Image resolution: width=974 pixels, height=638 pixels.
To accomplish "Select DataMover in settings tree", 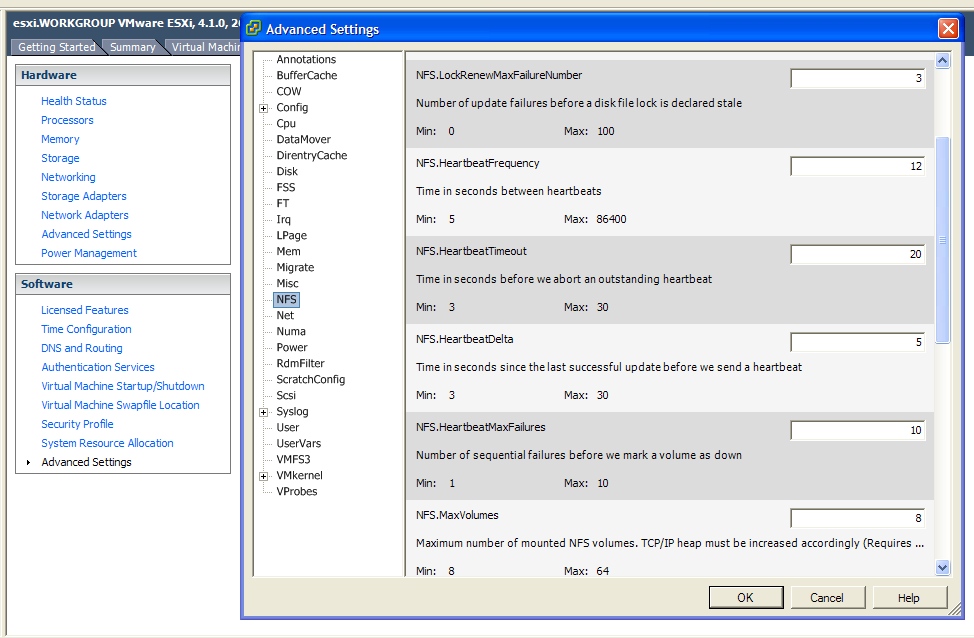I will point(304,140).
